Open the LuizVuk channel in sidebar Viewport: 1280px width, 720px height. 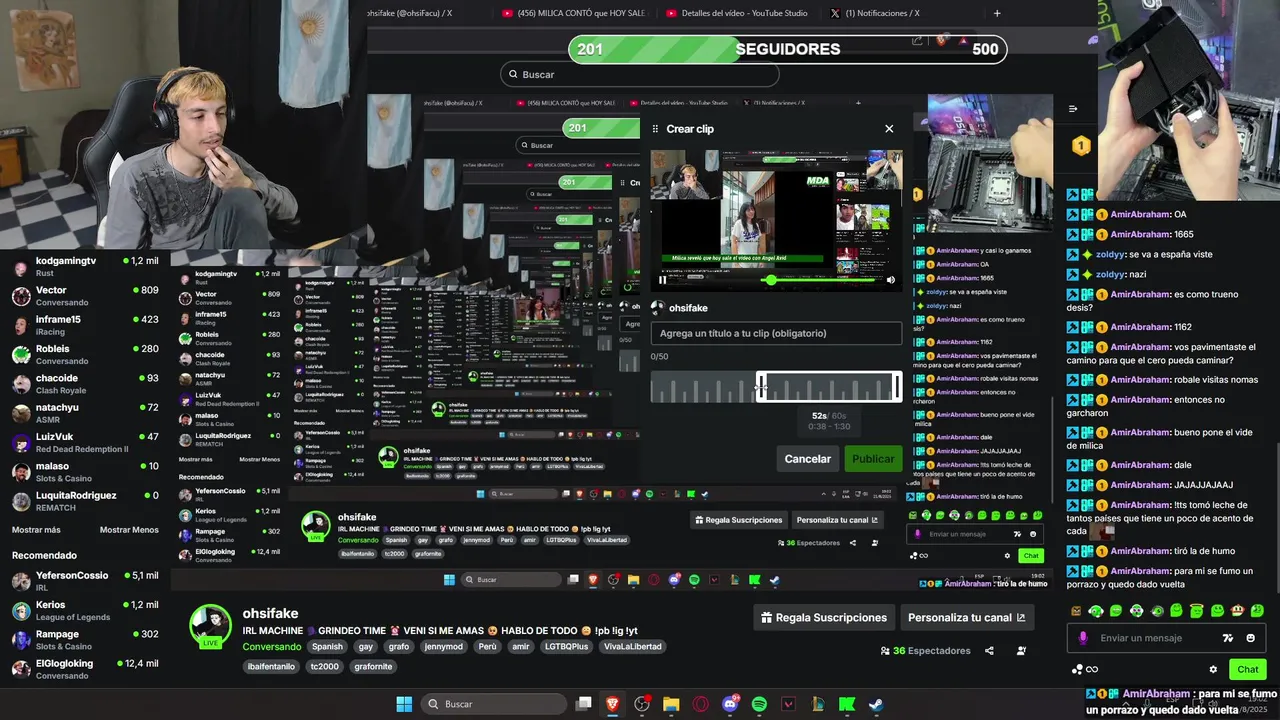(x=84, y=442)
